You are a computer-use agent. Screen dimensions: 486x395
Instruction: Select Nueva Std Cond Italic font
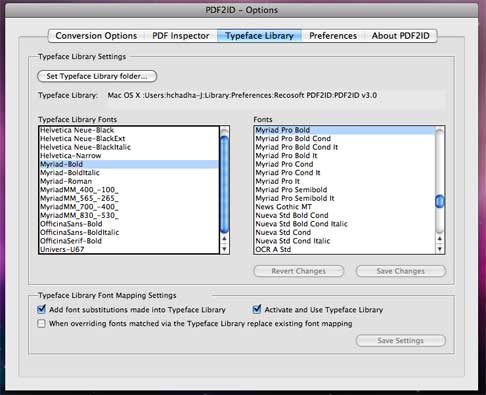click(344, 241)
